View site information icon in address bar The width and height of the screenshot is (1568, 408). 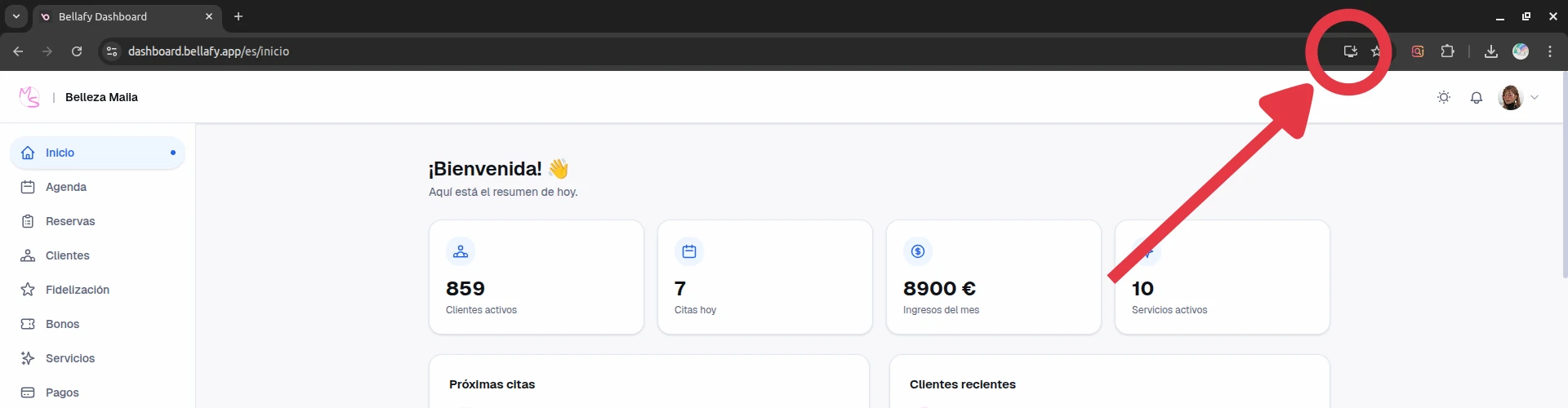click(x=112, y=51)
